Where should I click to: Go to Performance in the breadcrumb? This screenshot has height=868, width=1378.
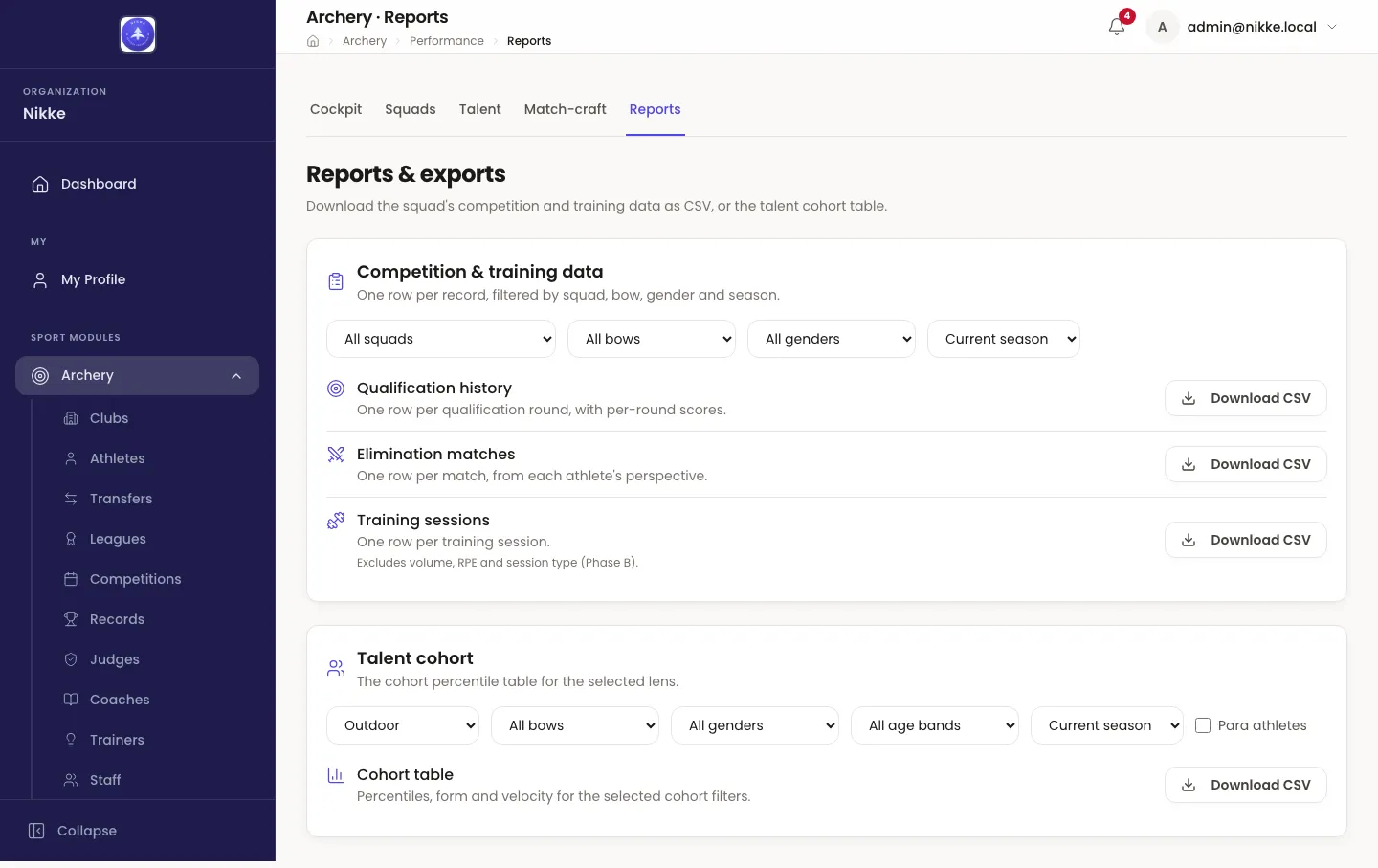[x=447, y=41]
